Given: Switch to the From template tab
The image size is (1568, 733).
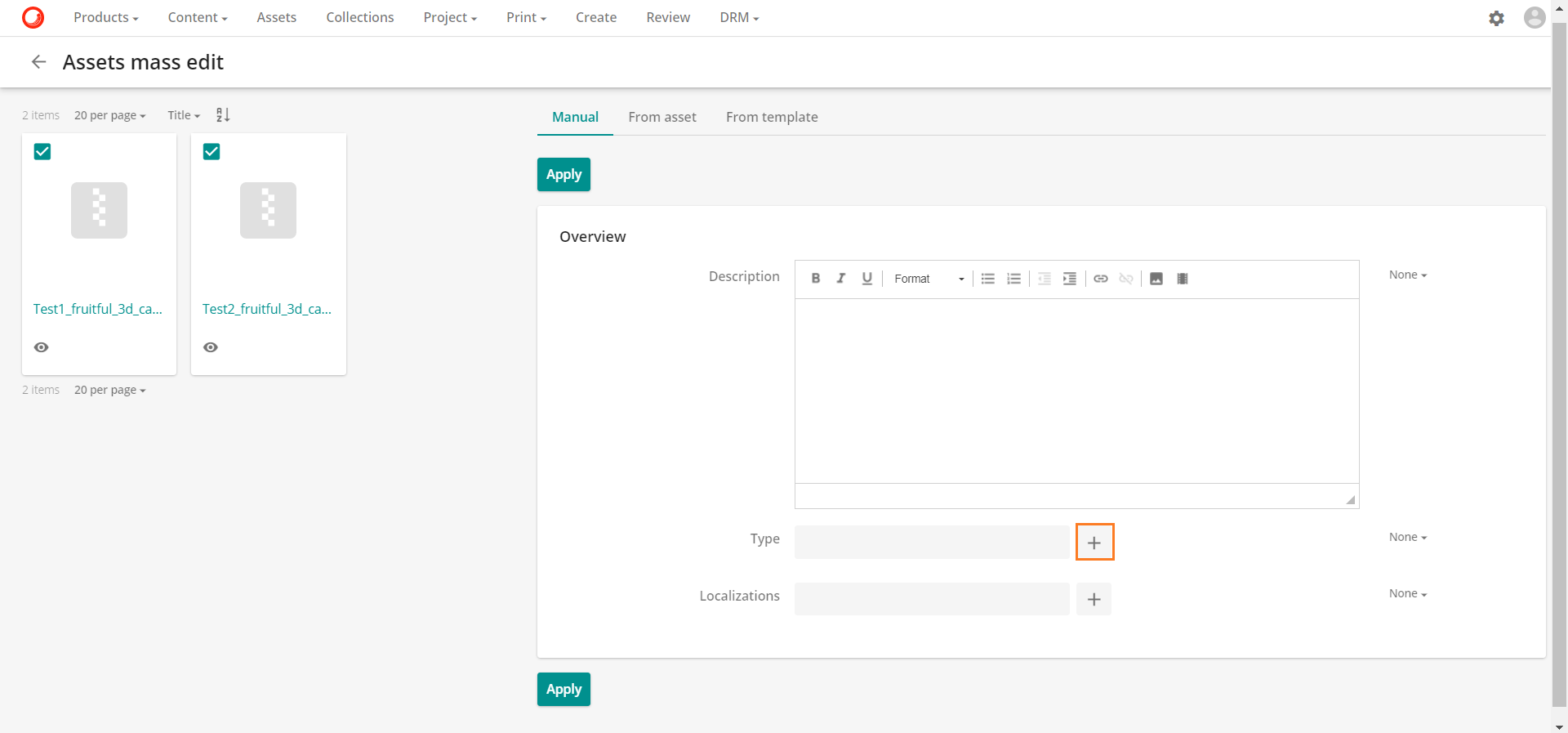Looking at the screenshot, I should pyautogui.click(x=771, y=117).
